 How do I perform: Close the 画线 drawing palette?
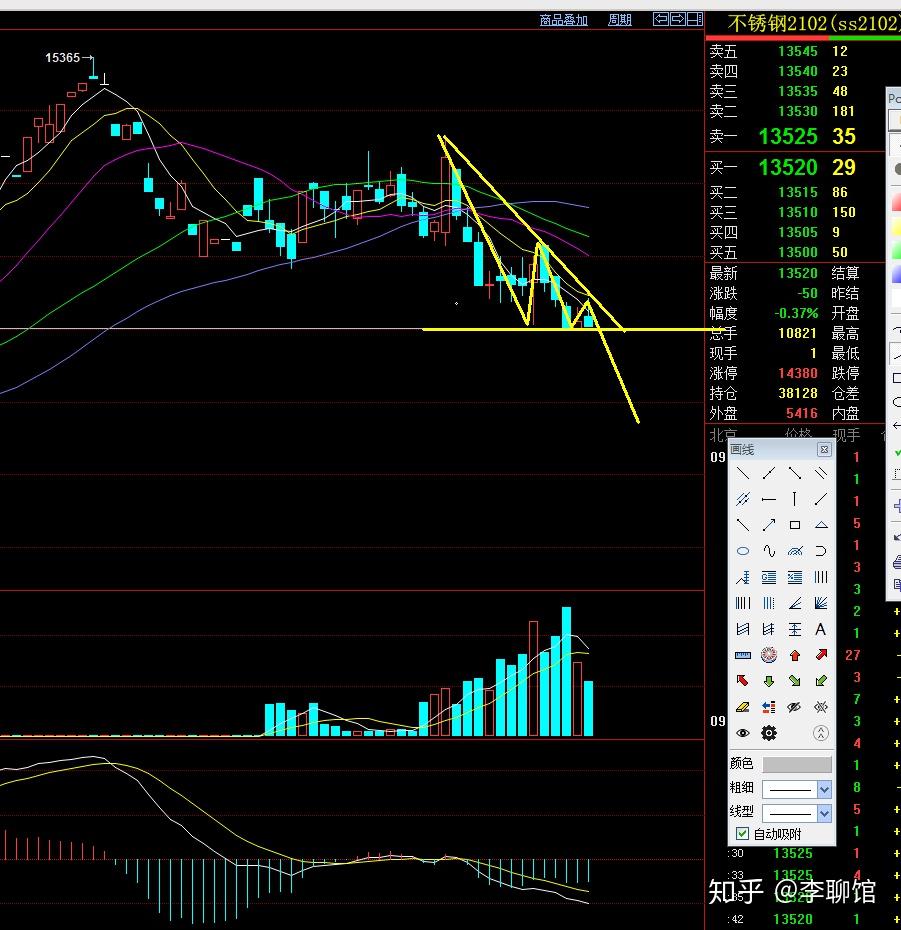coord(824,450)
